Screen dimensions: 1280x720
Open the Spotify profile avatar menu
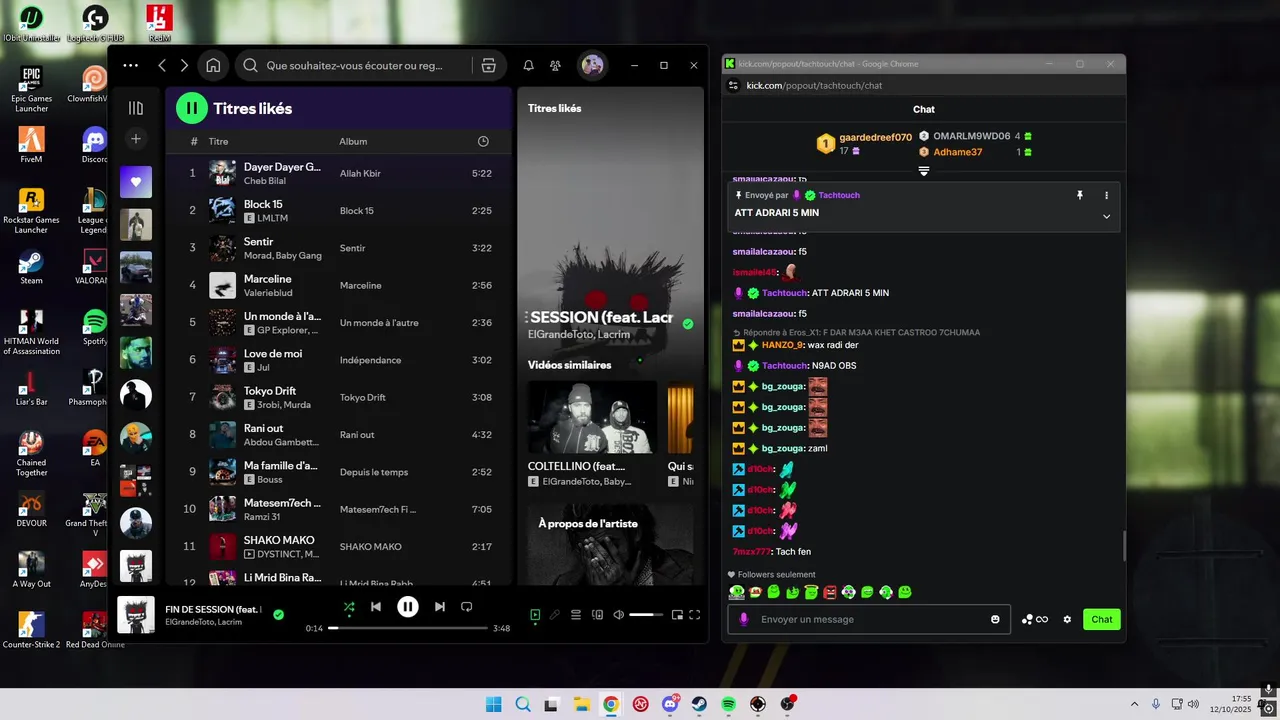pos(592,65)
